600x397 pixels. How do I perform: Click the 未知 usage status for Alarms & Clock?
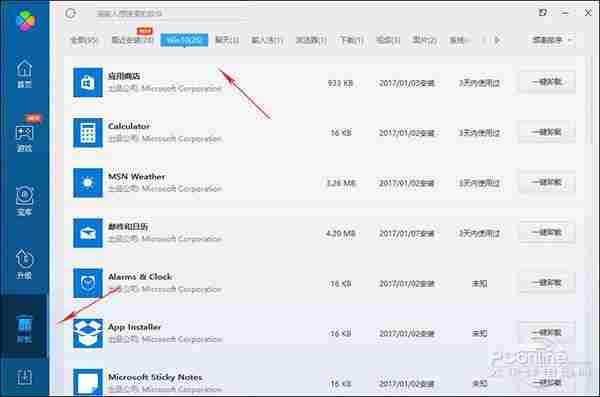479,284
